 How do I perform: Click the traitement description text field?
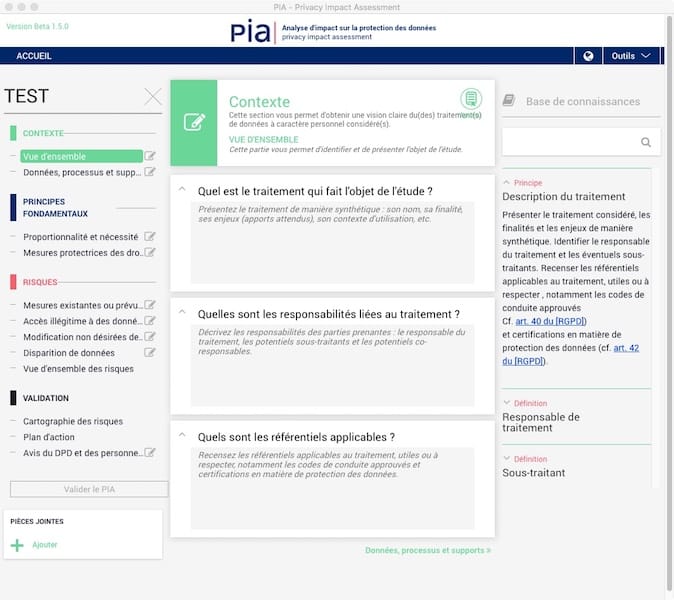(x=332, y=242)
